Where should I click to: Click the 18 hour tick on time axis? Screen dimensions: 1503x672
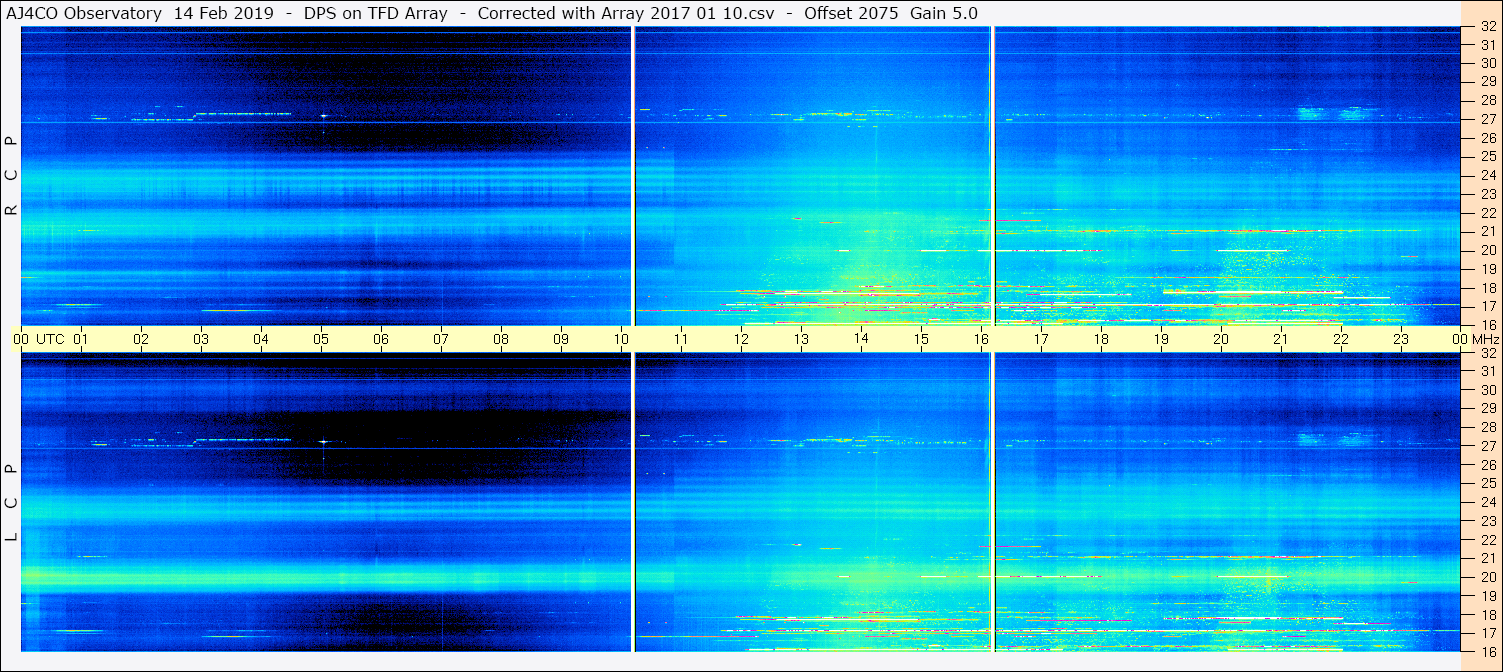1101,339
